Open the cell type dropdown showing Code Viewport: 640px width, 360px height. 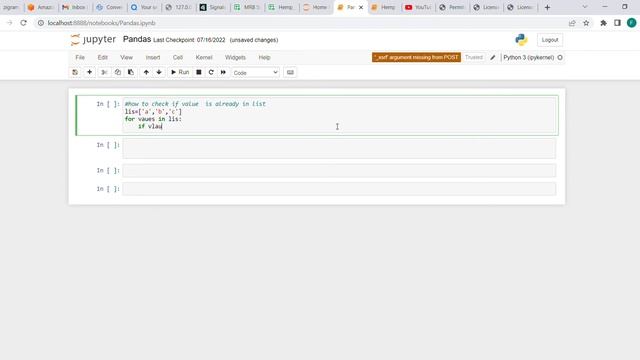[256, 73]
